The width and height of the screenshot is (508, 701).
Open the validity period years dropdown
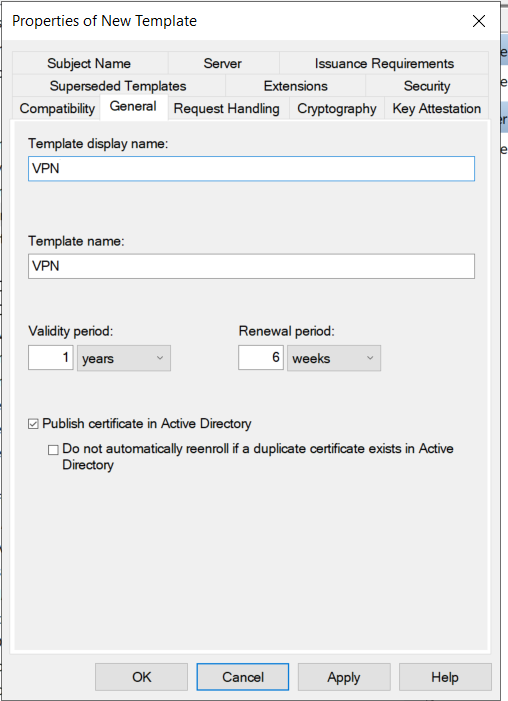(x=124, y=358)
